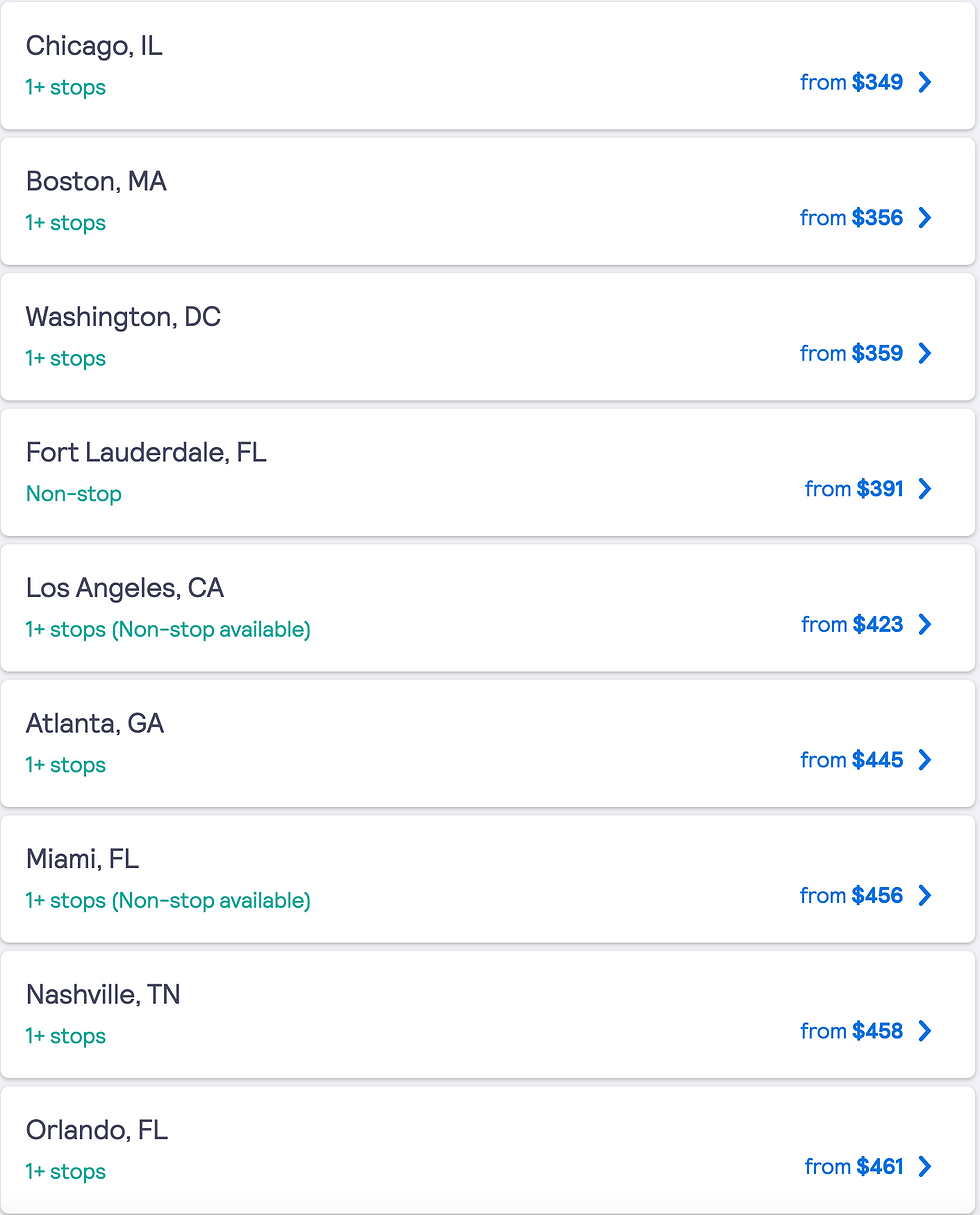980x1215 pixels.
Task: Click the chevron next to Nashville $458
Action: (x=925, y=1031)
